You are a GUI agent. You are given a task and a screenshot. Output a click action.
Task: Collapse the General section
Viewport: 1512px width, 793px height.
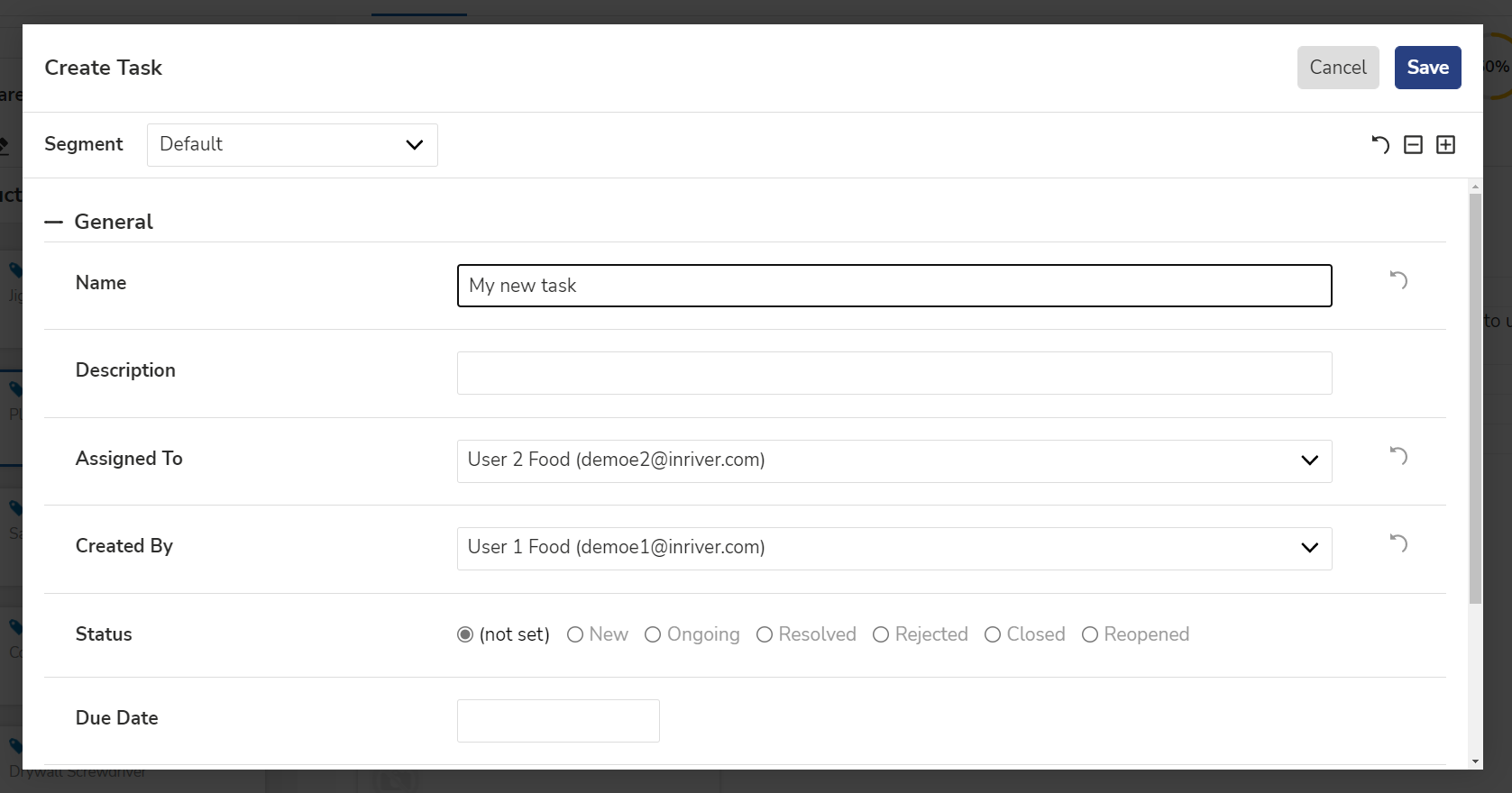pos(54,222)
